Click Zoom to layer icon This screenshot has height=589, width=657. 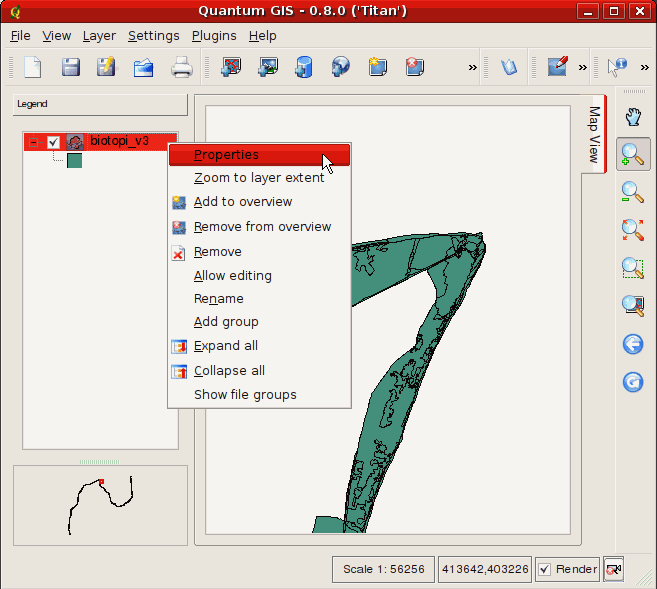click(633, 305)
